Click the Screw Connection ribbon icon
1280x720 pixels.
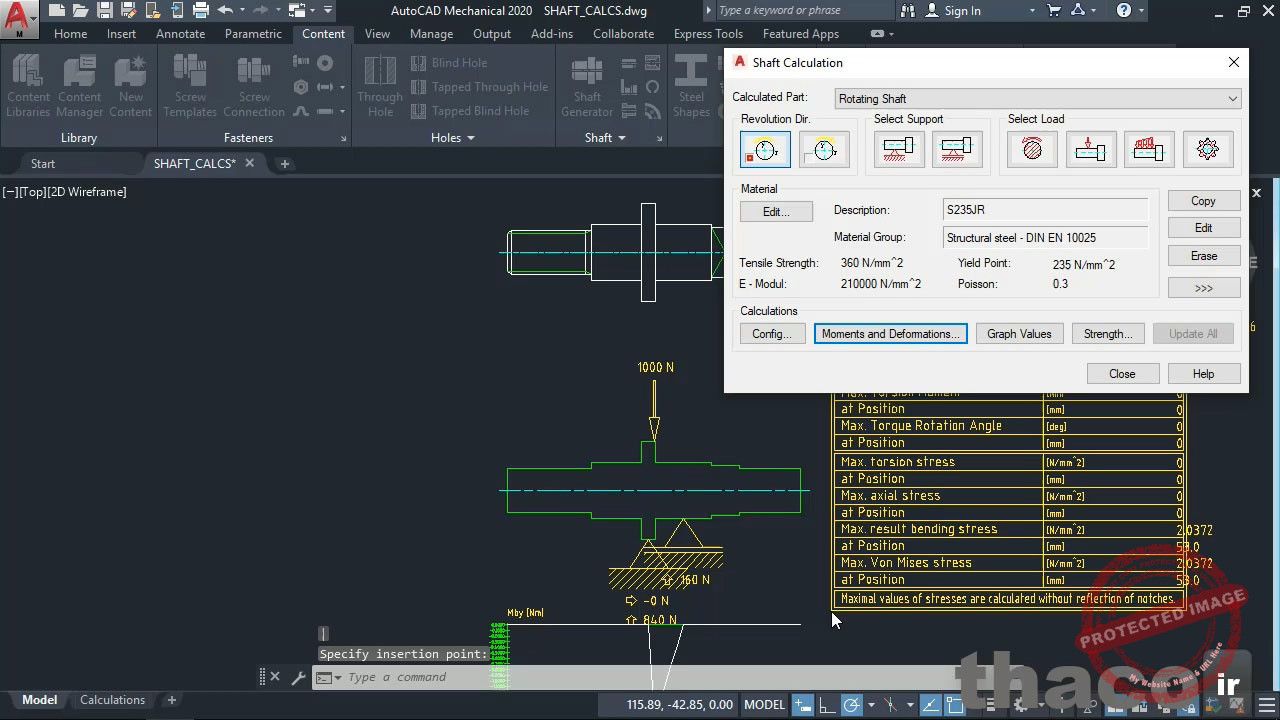tap(254, 86)
